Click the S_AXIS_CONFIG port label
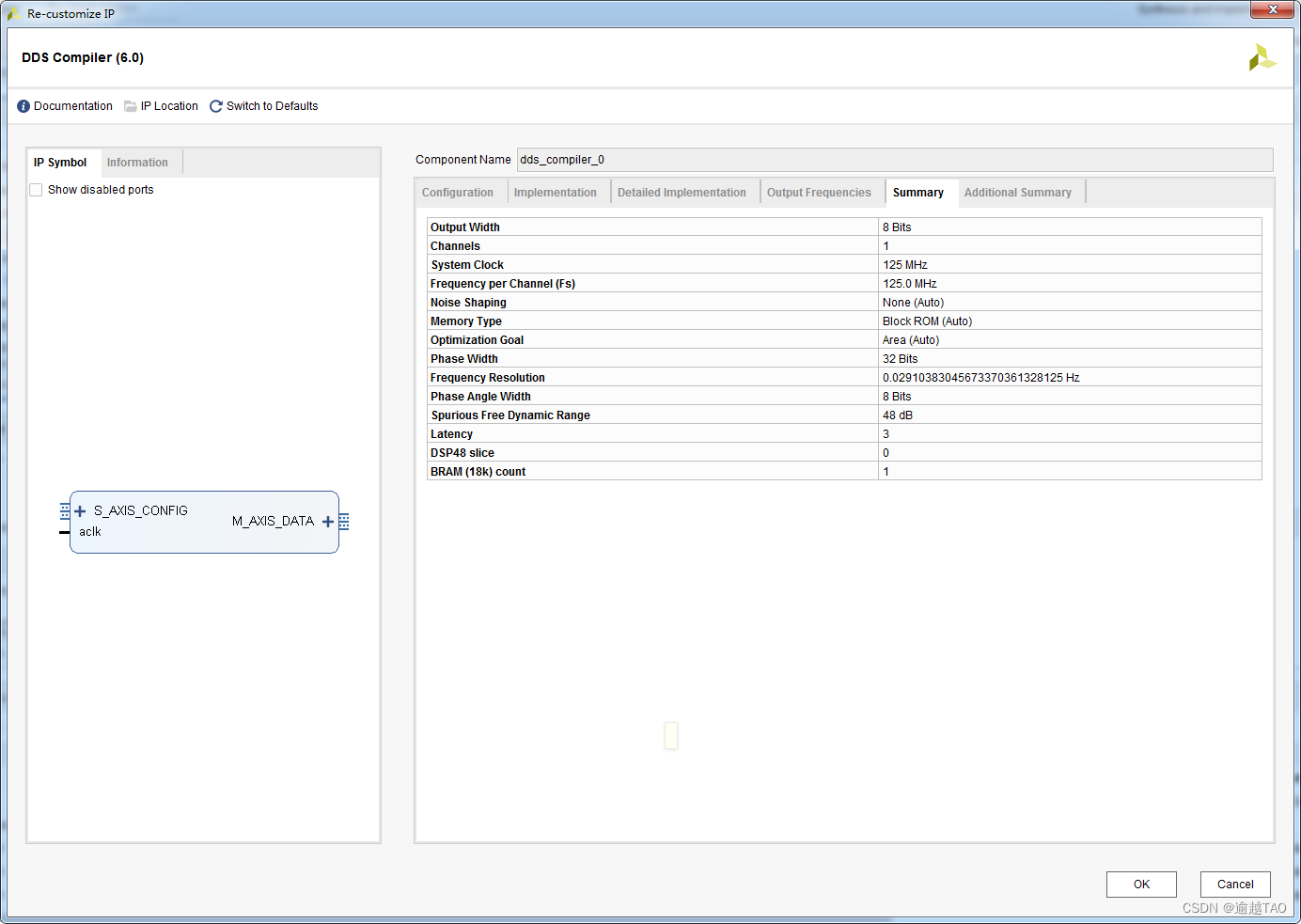The height and width of the screenshot is (924, 1301). coord(141,511)
